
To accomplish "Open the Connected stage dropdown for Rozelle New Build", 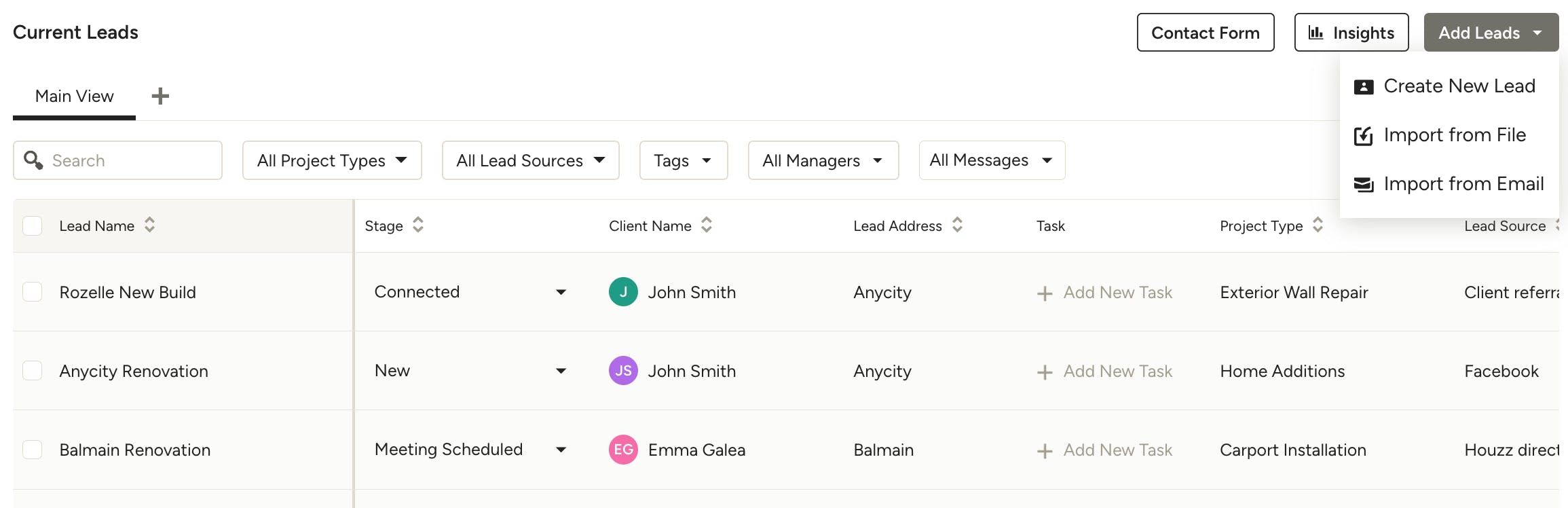I will (471, 292).
